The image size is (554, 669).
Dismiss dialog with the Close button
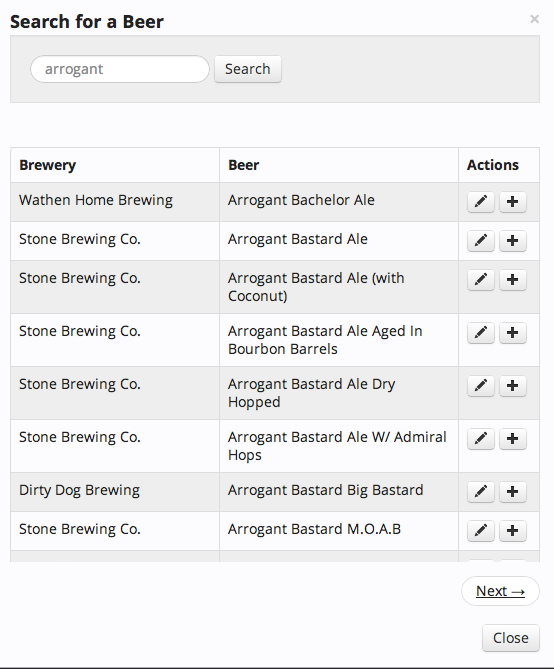(510, 638)
